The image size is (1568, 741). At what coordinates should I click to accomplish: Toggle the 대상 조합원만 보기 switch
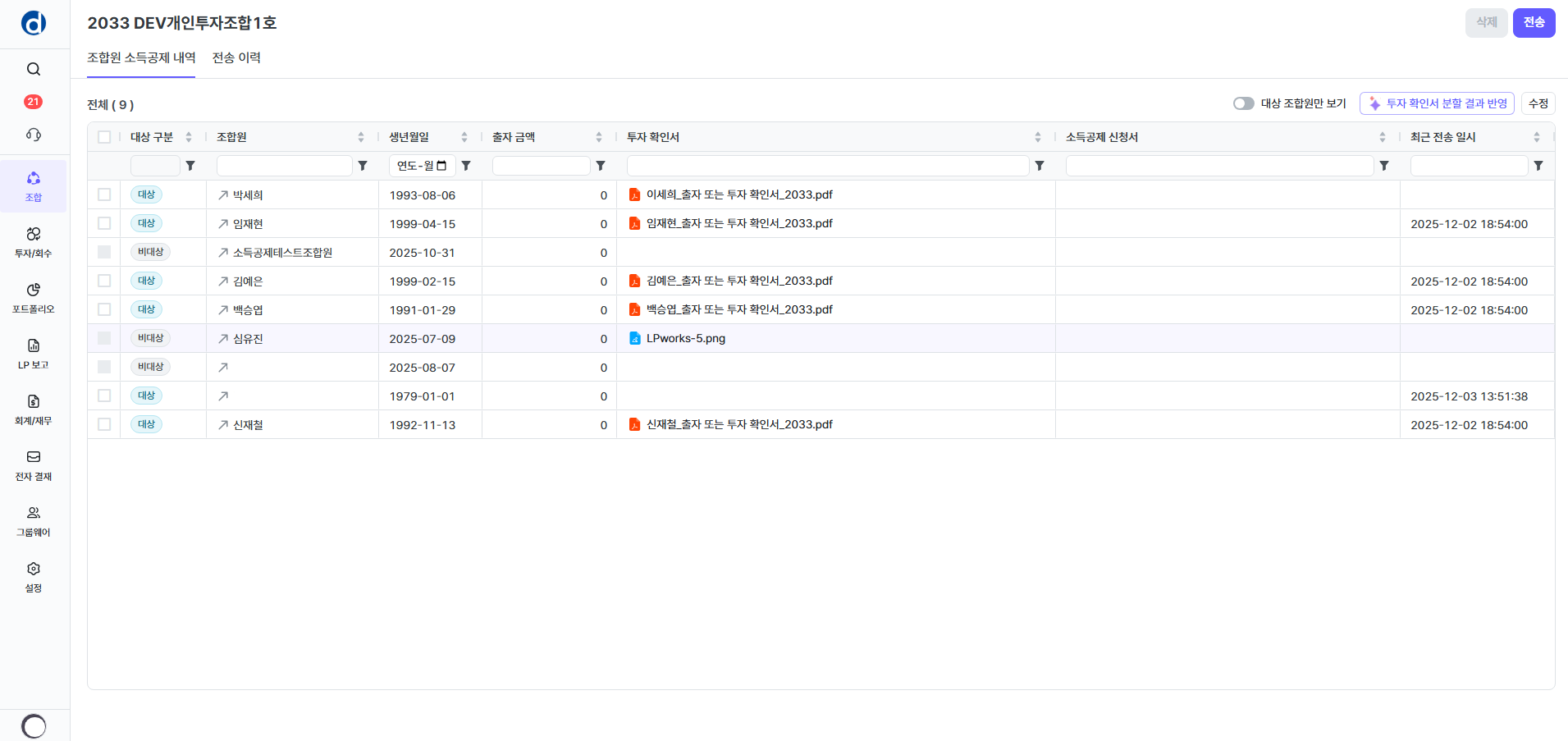1243,103
